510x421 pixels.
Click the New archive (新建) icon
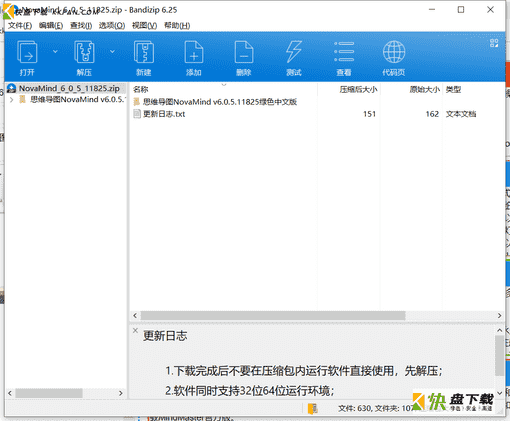[144, 52]
